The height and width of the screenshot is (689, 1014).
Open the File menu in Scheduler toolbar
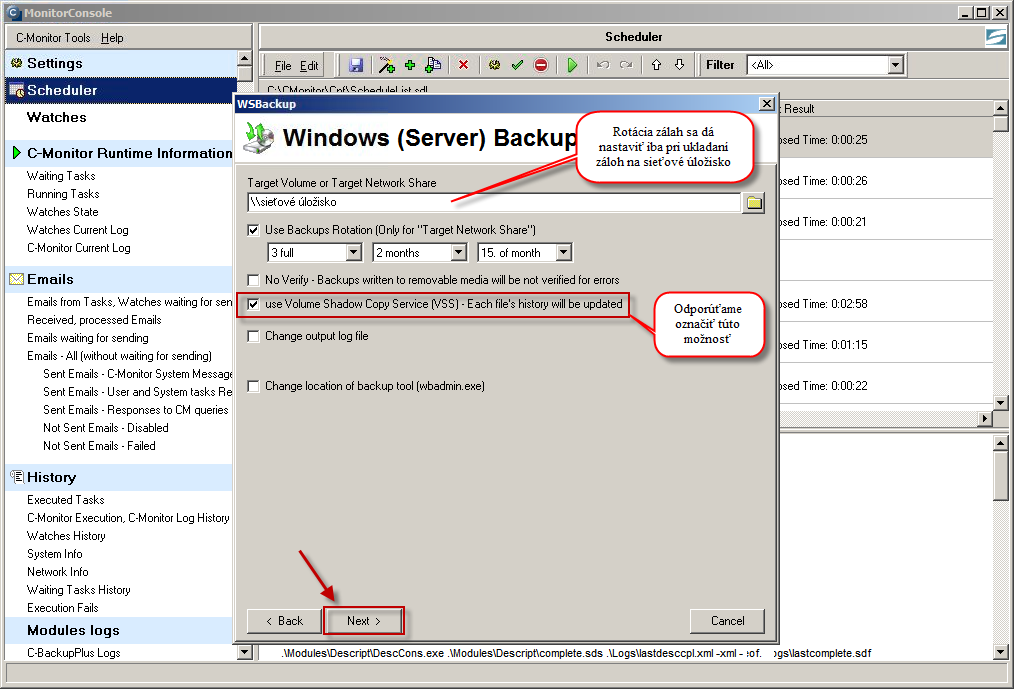tap(283, 66)
